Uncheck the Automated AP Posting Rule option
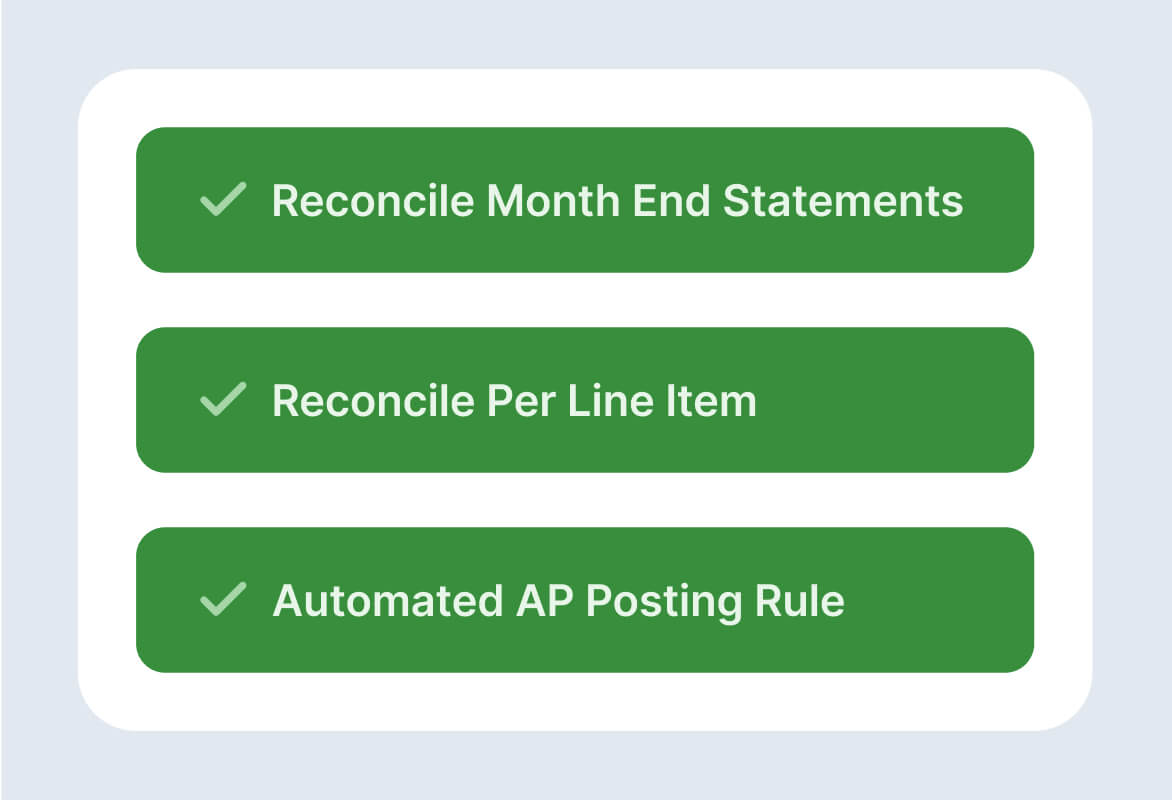The height and width of the screenshot is (800, 1172). click(x=223, y=599)
